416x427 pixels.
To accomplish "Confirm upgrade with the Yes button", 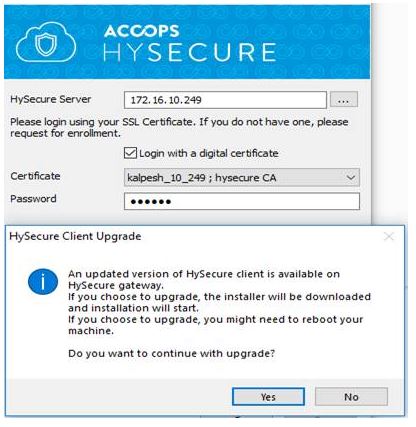I will (x=268, y=397).
